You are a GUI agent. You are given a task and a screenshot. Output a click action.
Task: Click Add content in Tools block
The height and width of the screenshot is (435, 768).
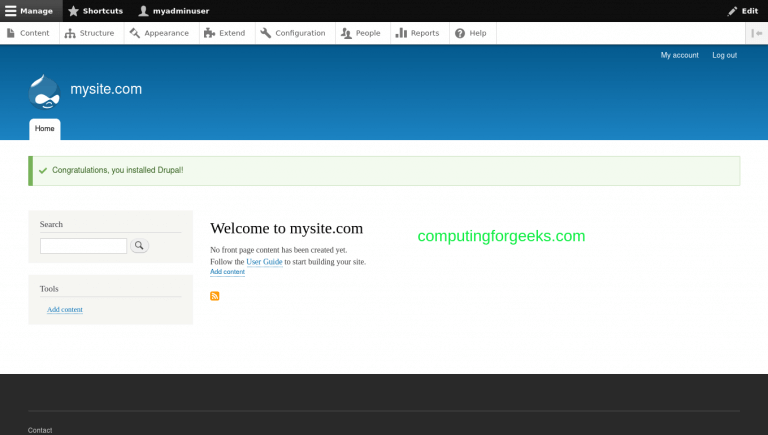point(65,310)
